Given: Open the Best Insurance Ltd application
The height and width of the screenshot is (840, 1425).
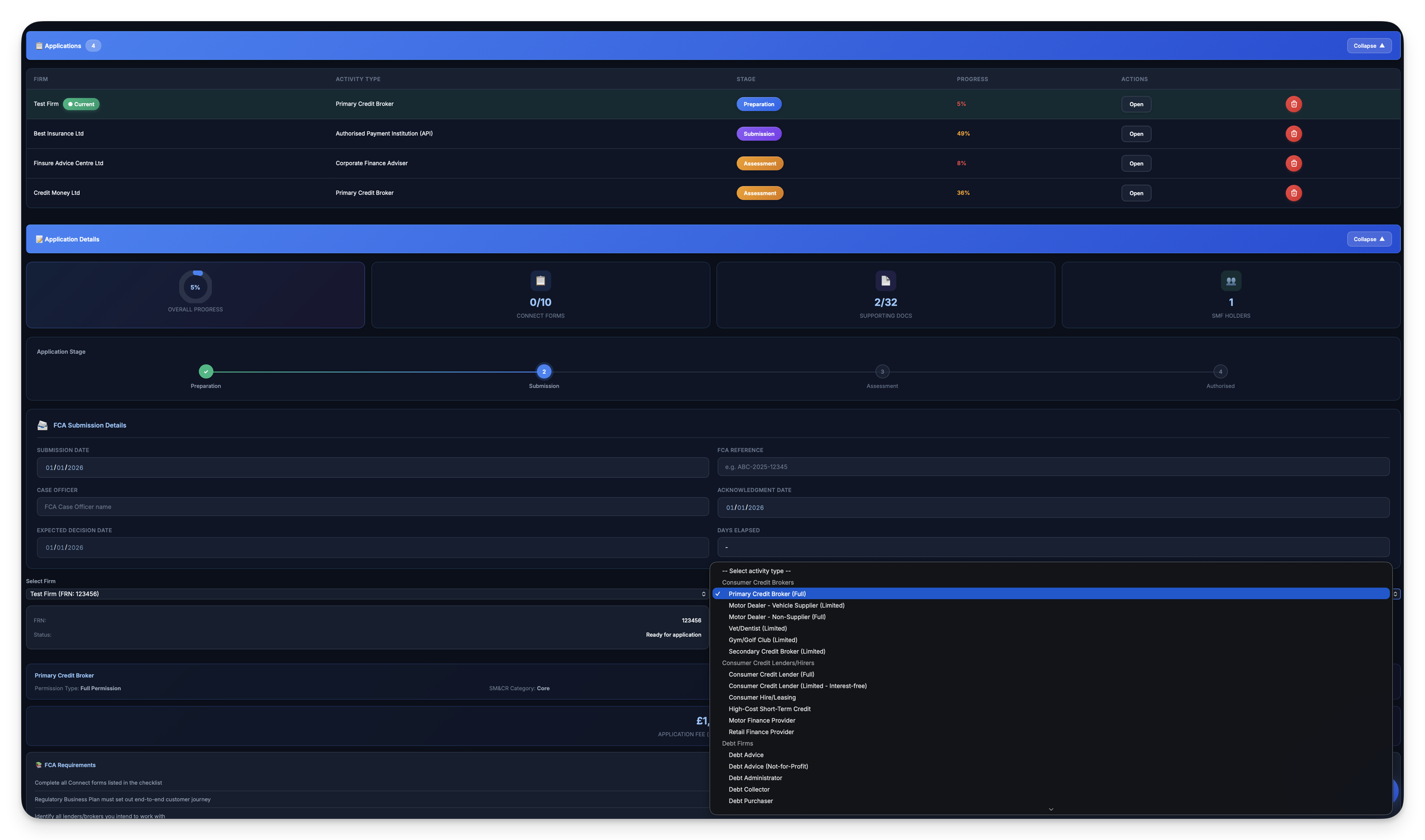Looking at the screenshot, I should [x=1136, y=134].
